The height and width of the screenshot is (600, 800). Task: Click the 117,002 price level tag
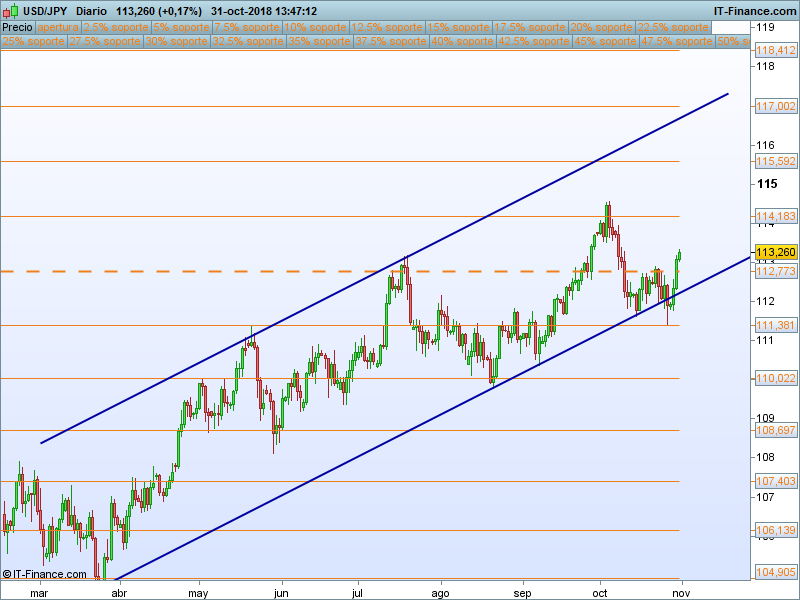pos(775,106)
